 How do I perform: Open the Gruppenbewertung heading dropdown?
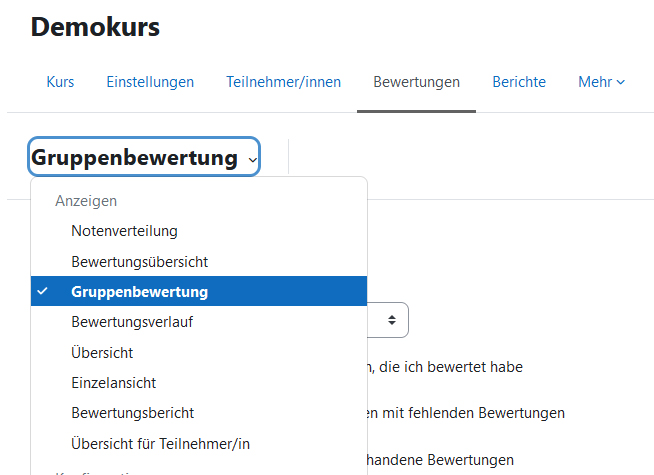pyautogui.click(x=144, y=157)
